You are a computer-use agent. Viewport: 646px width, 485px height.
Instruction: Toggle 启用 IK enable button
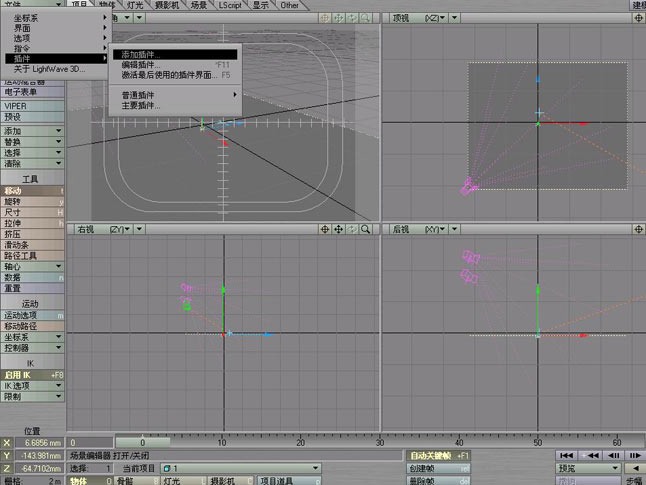33,375
